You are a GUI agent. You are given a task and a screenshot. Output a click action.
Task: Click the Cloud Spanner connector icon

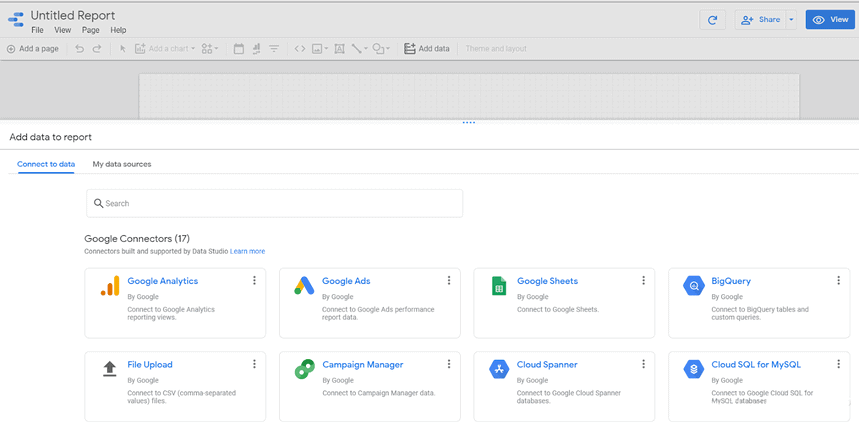coord(498,370)
